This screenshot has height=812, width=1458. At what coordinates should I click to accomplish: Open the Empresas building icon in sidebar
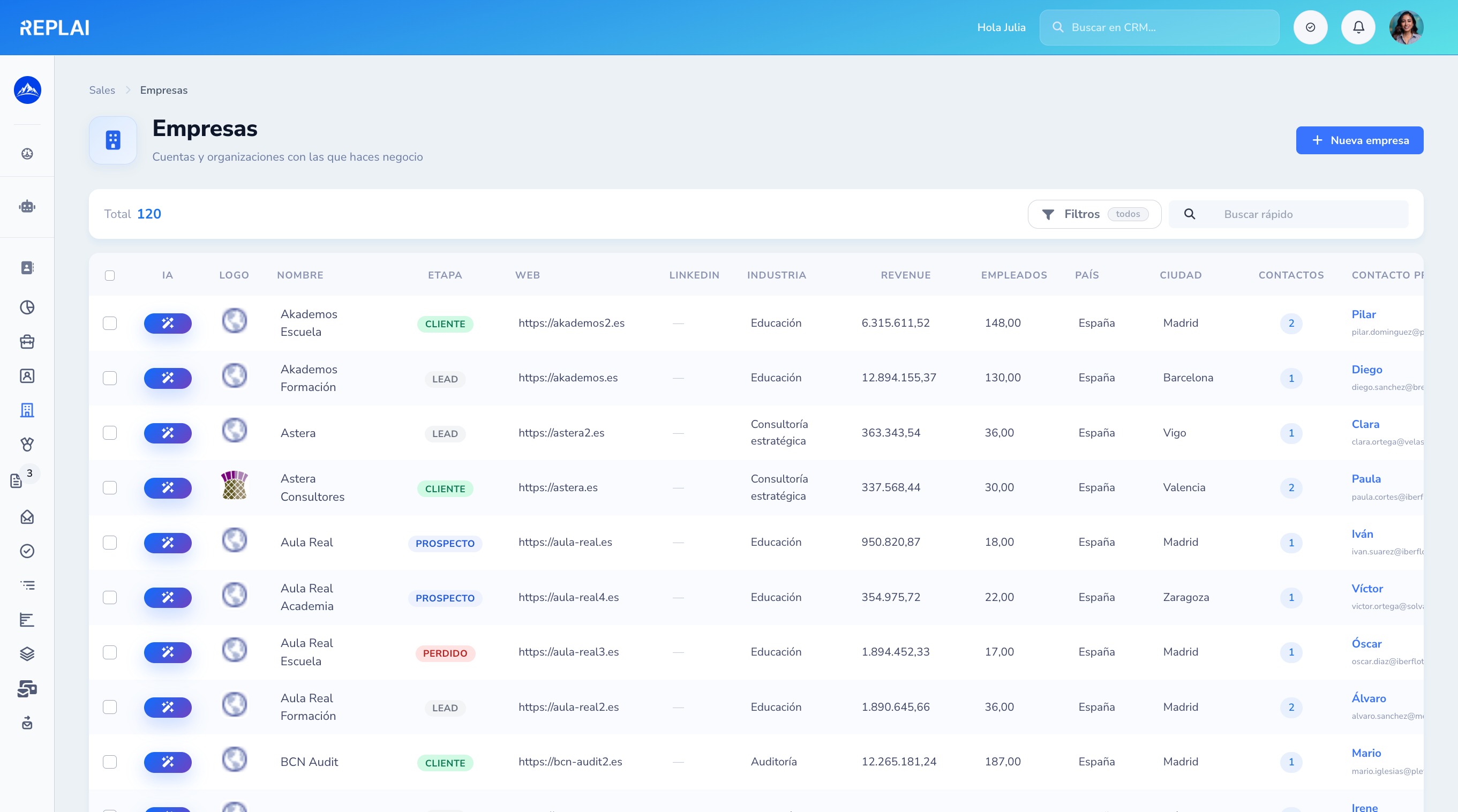[27, 410]
